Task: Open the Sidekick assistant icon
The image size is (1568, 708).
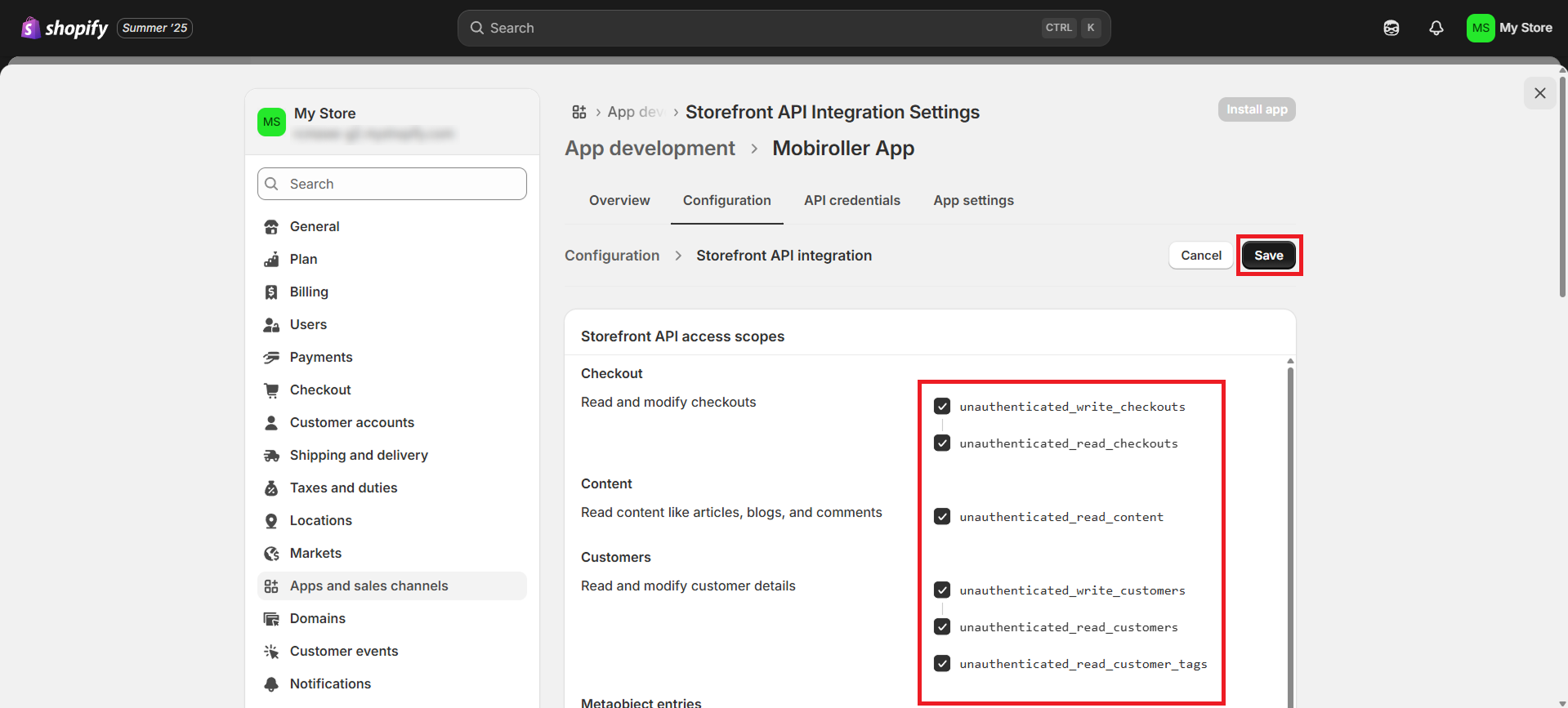Action: (x=1392, y=28)
